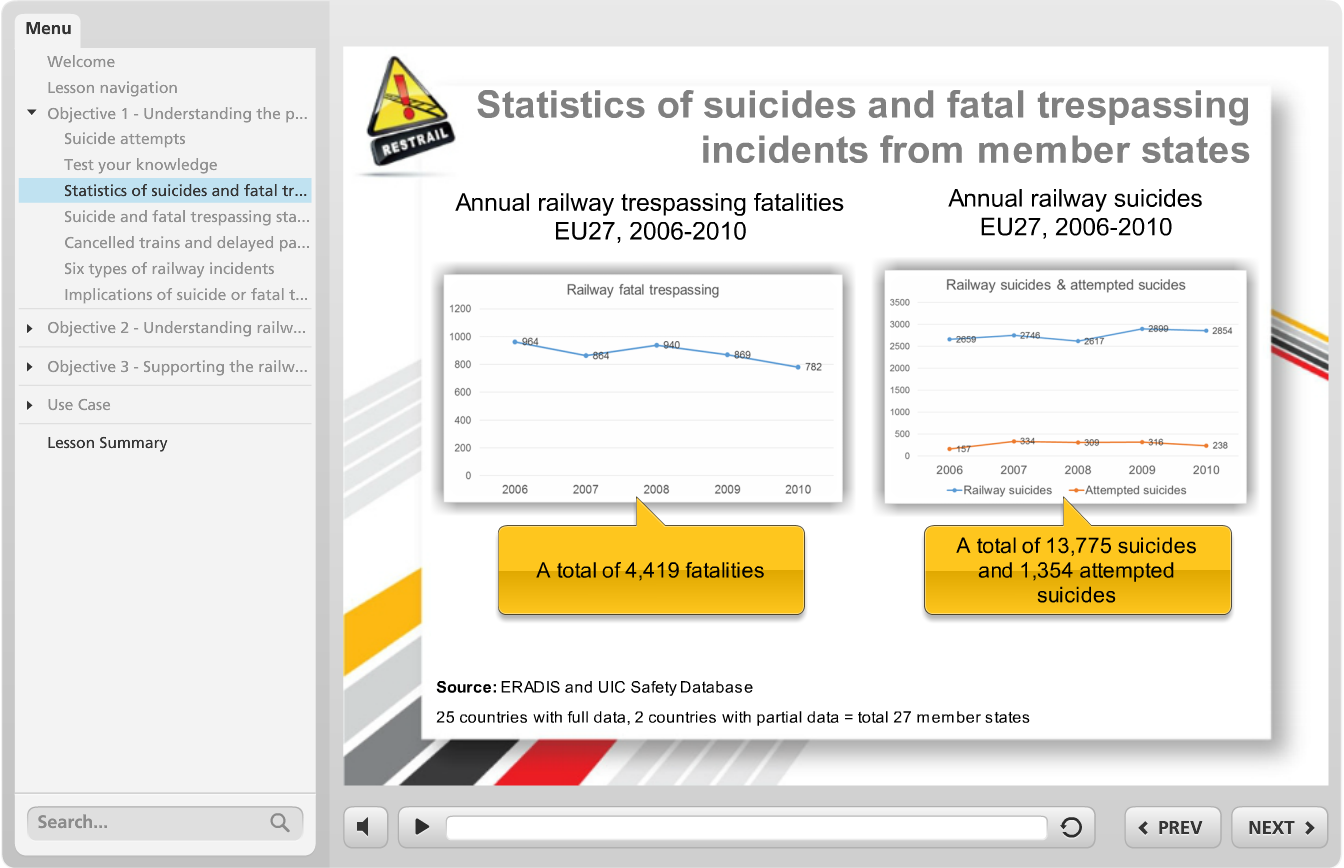The width and height of the screenshot is (1344, 868).
Task: Mute the lesson audio with speaker icon
Action: (365, 827)
